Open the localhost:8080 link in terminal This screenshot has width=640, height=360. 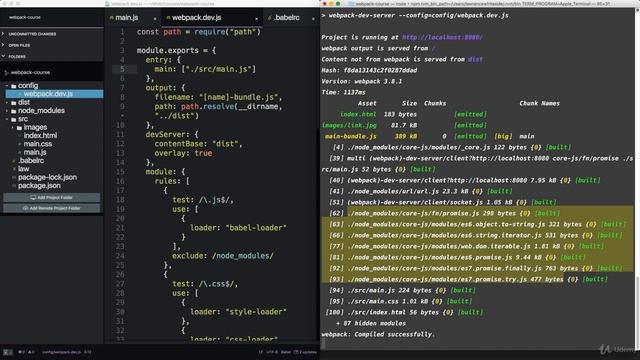(x=442, y=37)
